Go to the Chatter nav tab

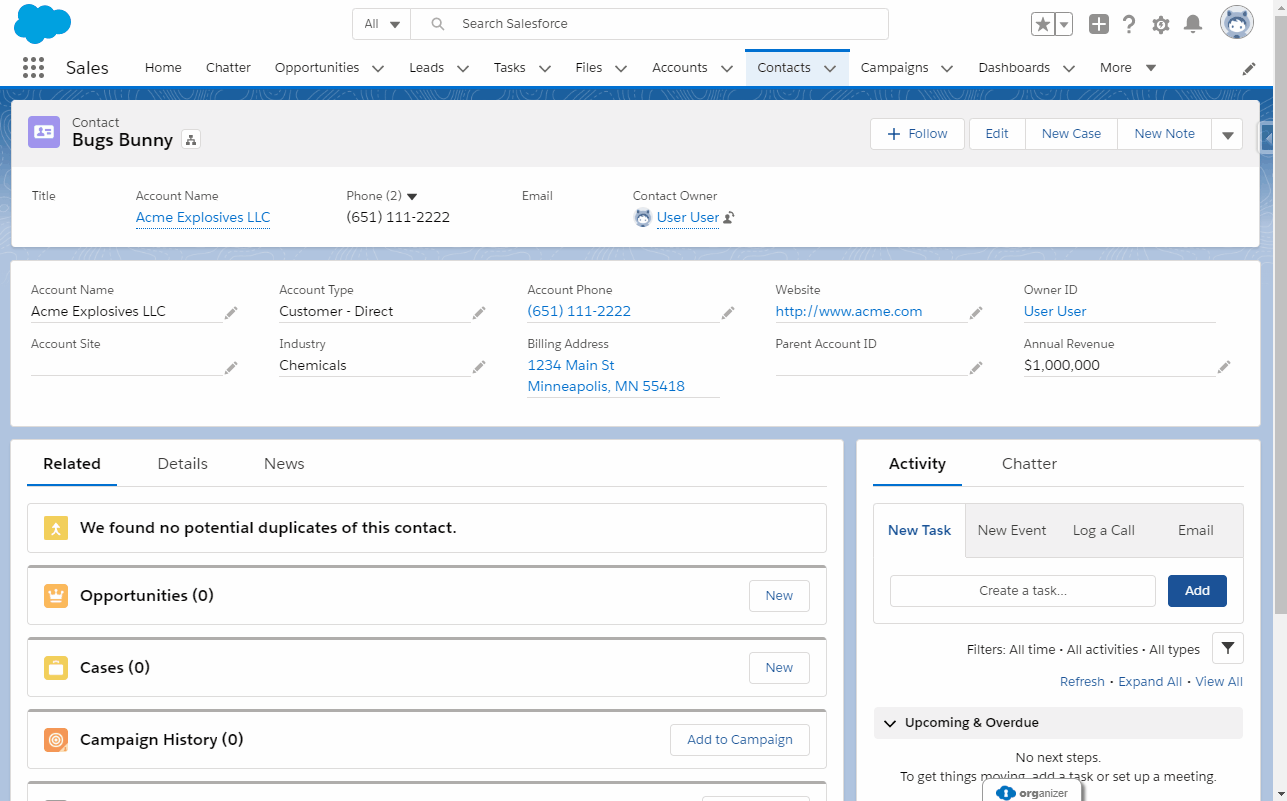(228, 68)
